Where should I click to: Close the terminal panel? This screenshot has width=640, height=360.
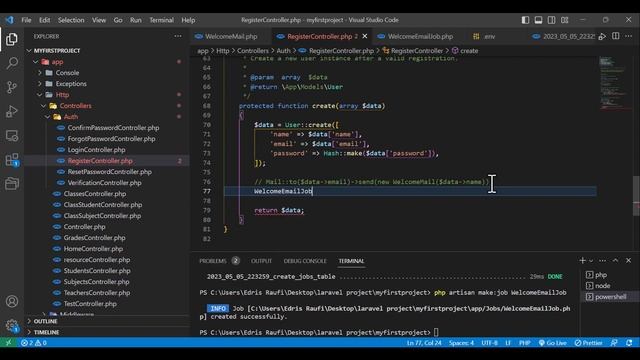coord(629,260)
